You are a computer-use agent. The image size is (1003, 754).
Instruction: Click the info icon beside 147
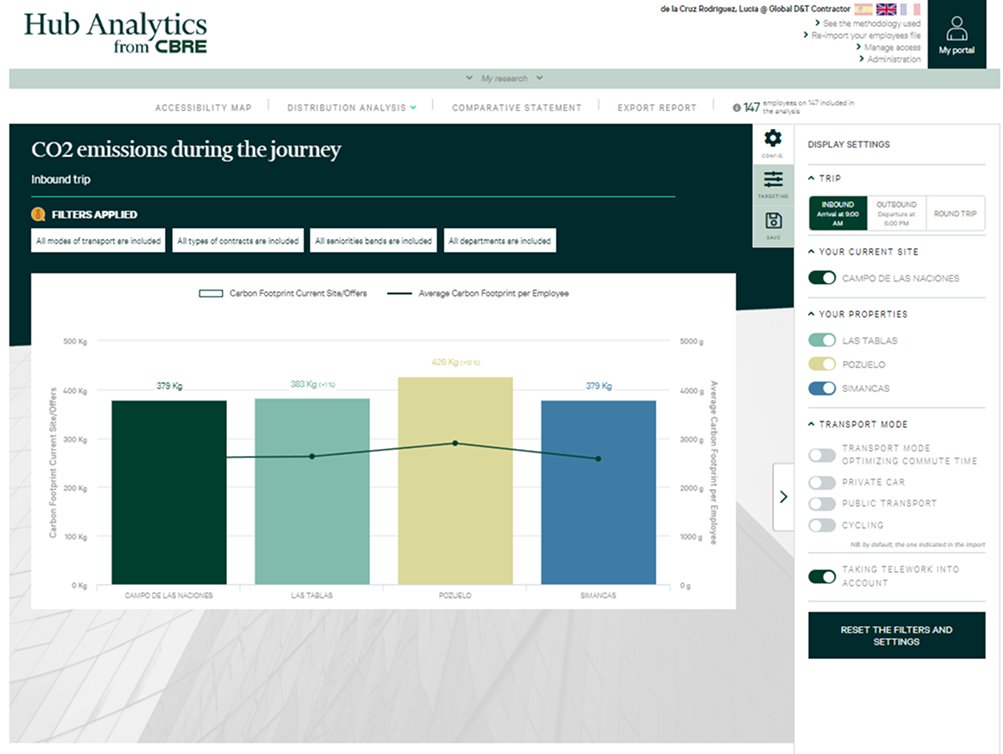[x=736, y=107]
